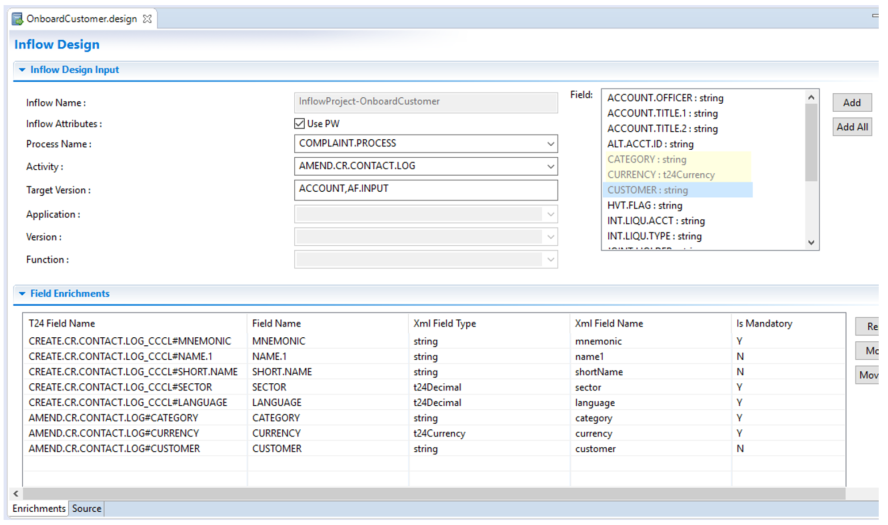
Task: Expand the Activity dropdown list
Action: tap(550, 166)
